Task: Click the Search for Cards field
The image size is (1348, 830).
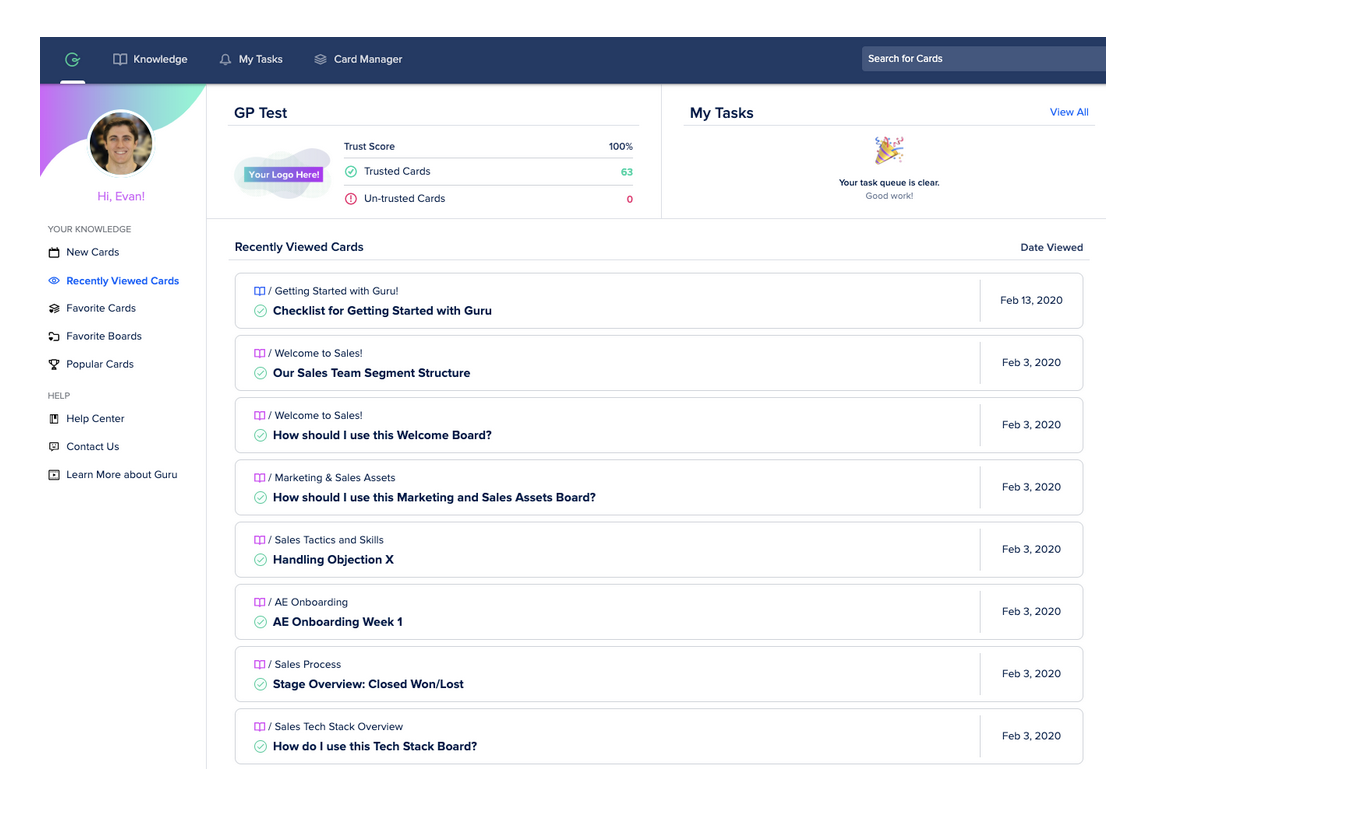Action: tap(984, 59)
